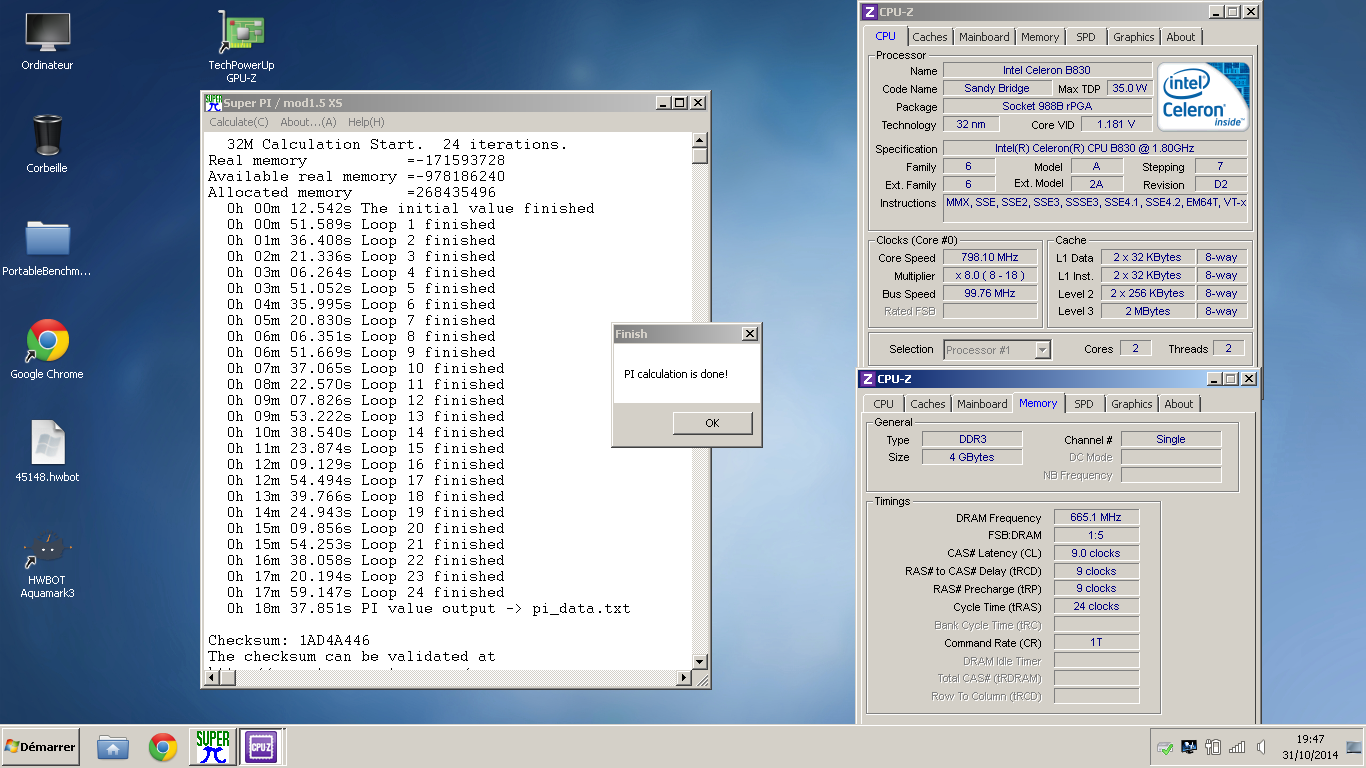Viewport: 1366px width, 768px height.
Task: Click the Code Name field Sandy Bridge
Action: (997, 88)
